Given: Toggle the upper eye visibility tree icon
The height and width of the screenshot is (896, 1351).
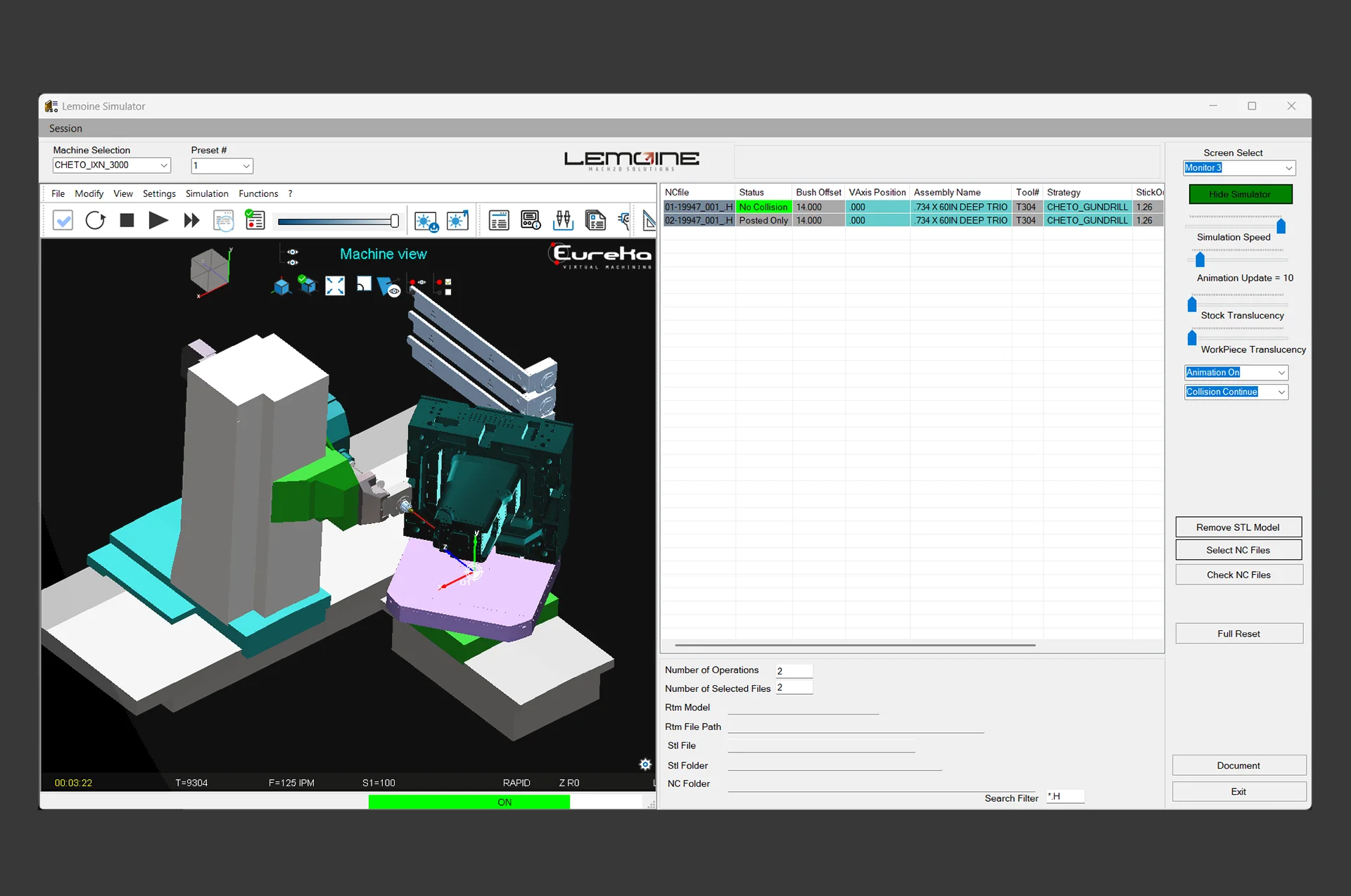Looking at the screenshot, I should (292, 252).
